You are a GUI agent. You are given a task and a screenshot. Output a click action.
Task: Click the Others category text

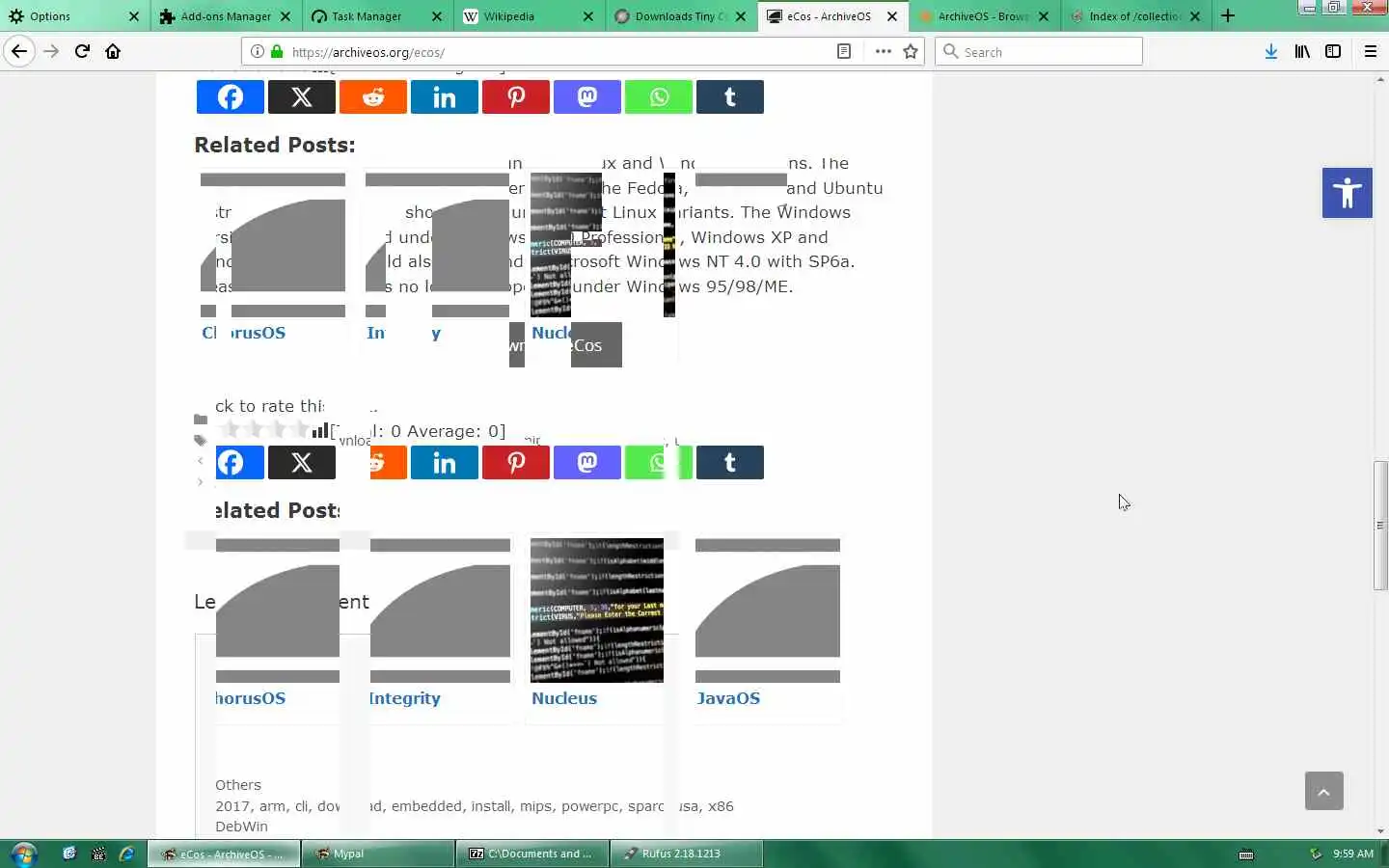238,785
